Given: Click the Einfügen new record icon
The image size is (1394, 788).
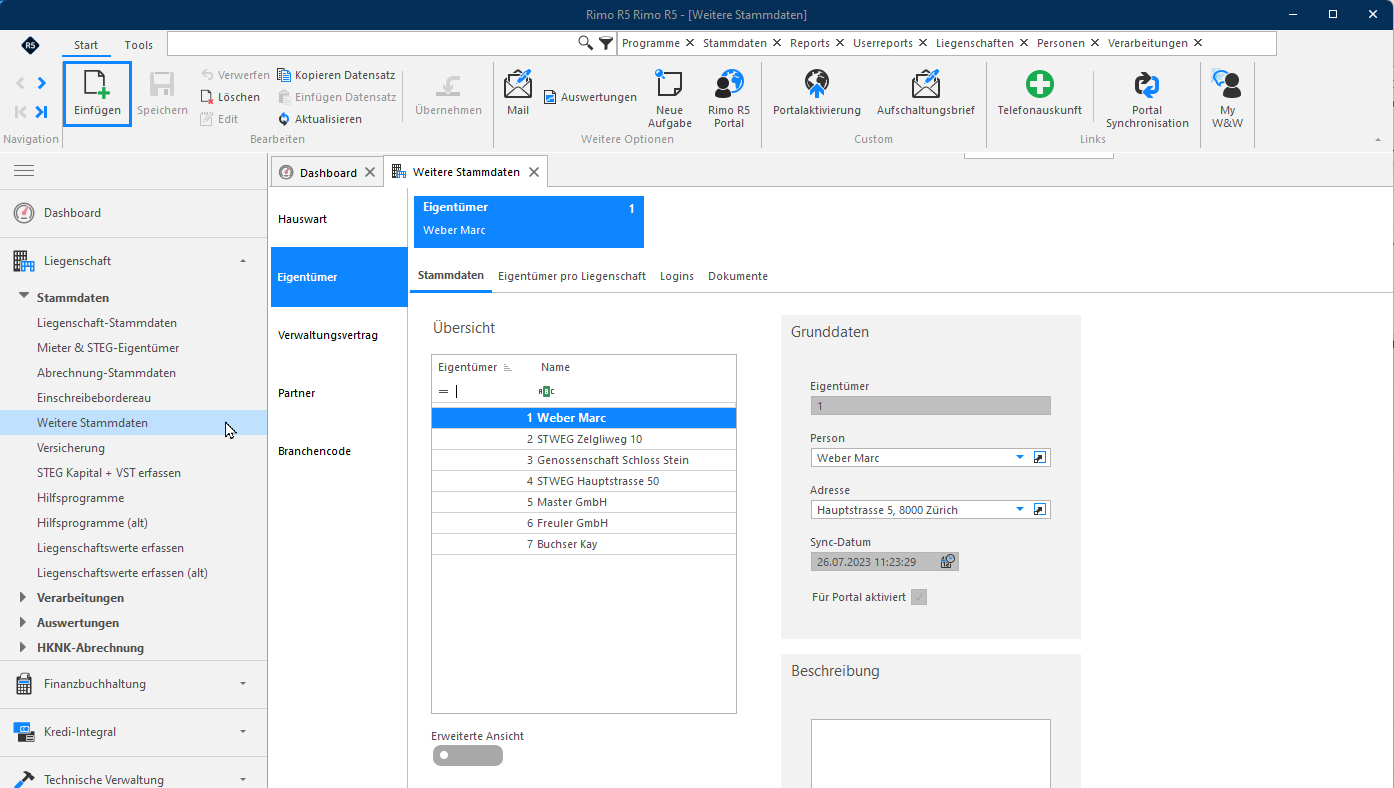Looking at the screenshot, I should point(97,85).
